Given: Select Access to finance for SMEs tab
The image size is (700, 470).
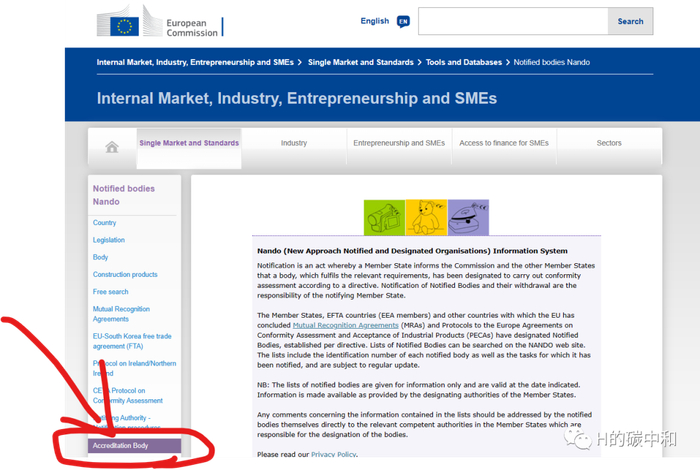Looking at the screenshot, I should 504,143.
